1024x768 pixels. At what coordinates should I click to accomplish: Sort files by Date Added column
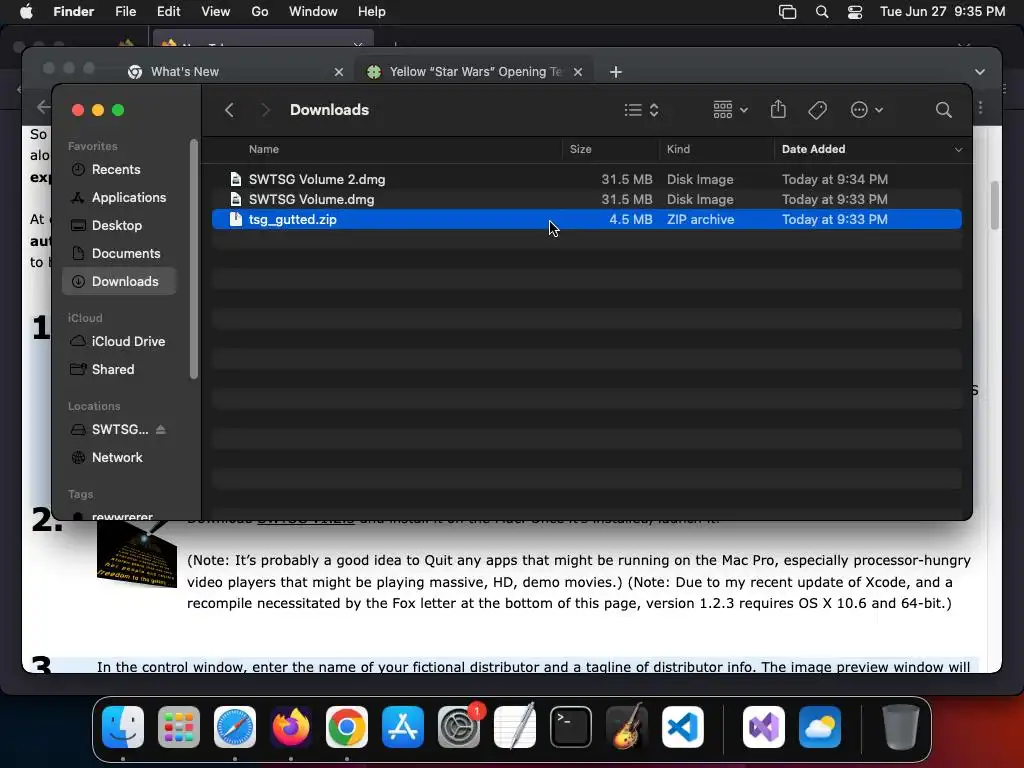pos(813,149)
